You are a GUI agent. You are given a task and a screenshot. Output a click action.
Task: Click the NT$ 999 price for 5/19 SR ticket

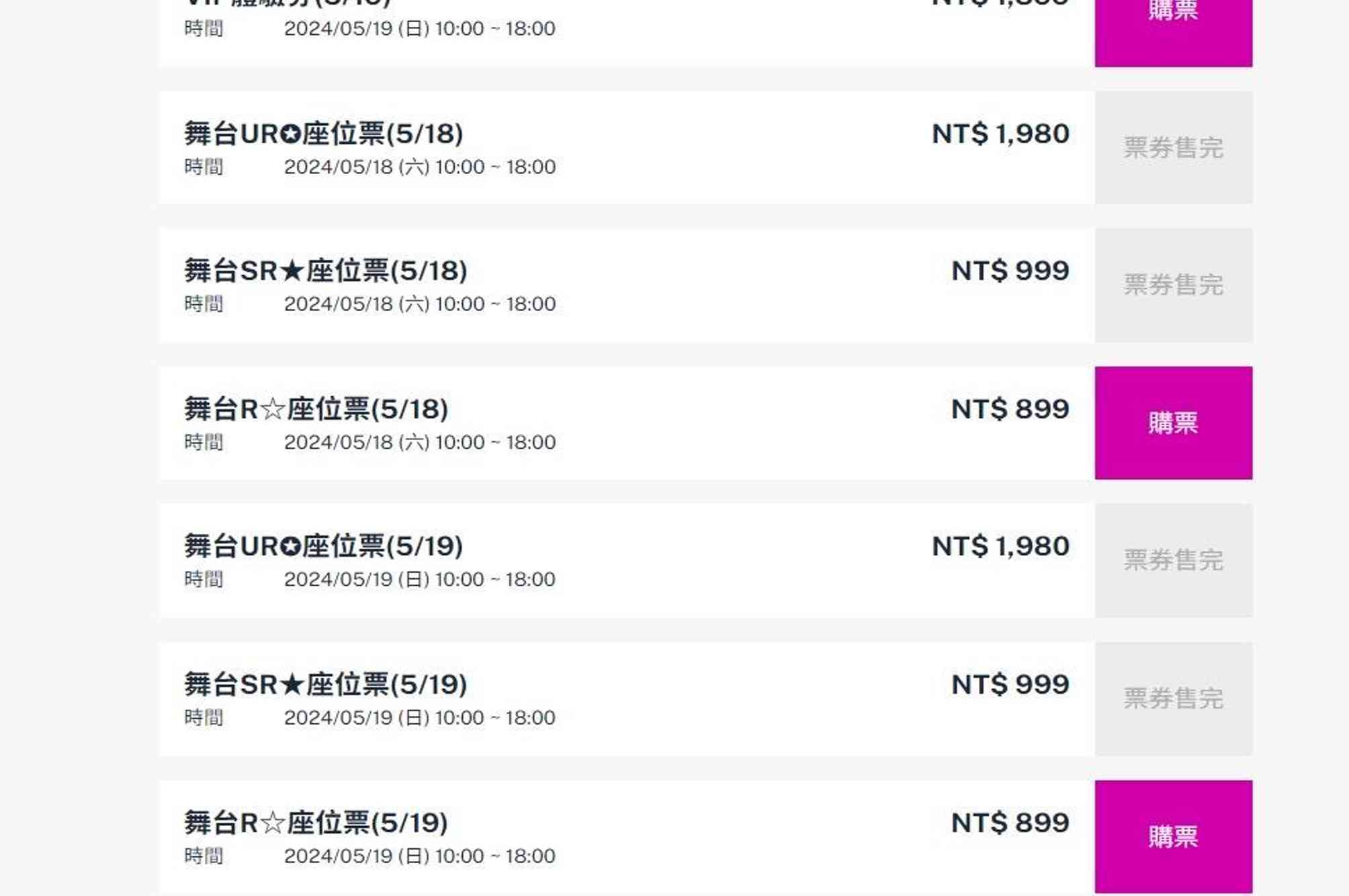[x=1010, y=684]
